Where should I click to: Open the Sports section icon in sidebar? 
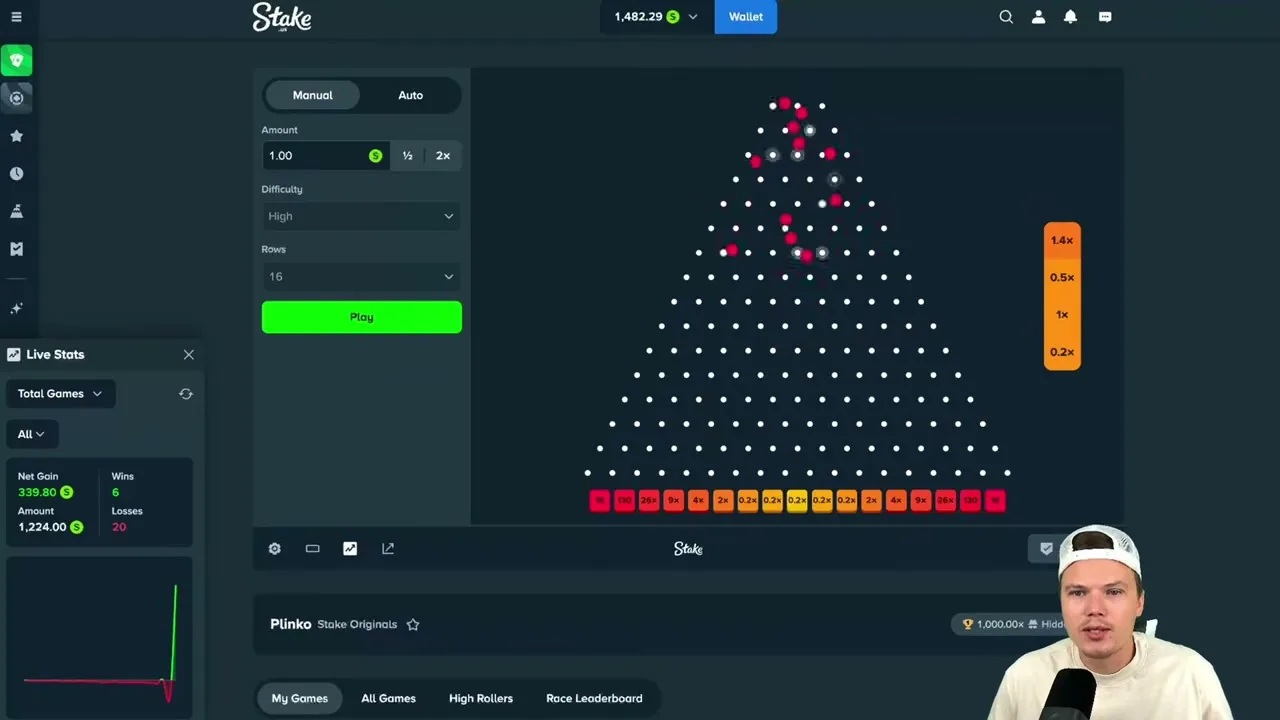pyautogui.click(x=16, y=98)
